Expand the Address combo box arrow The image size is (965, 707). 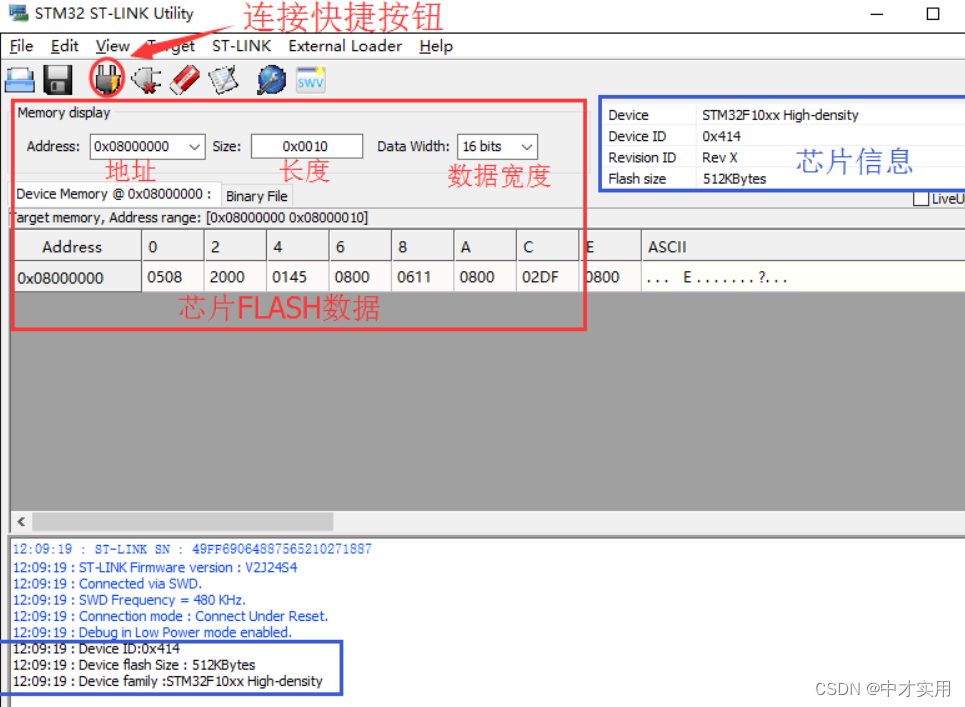194,147
